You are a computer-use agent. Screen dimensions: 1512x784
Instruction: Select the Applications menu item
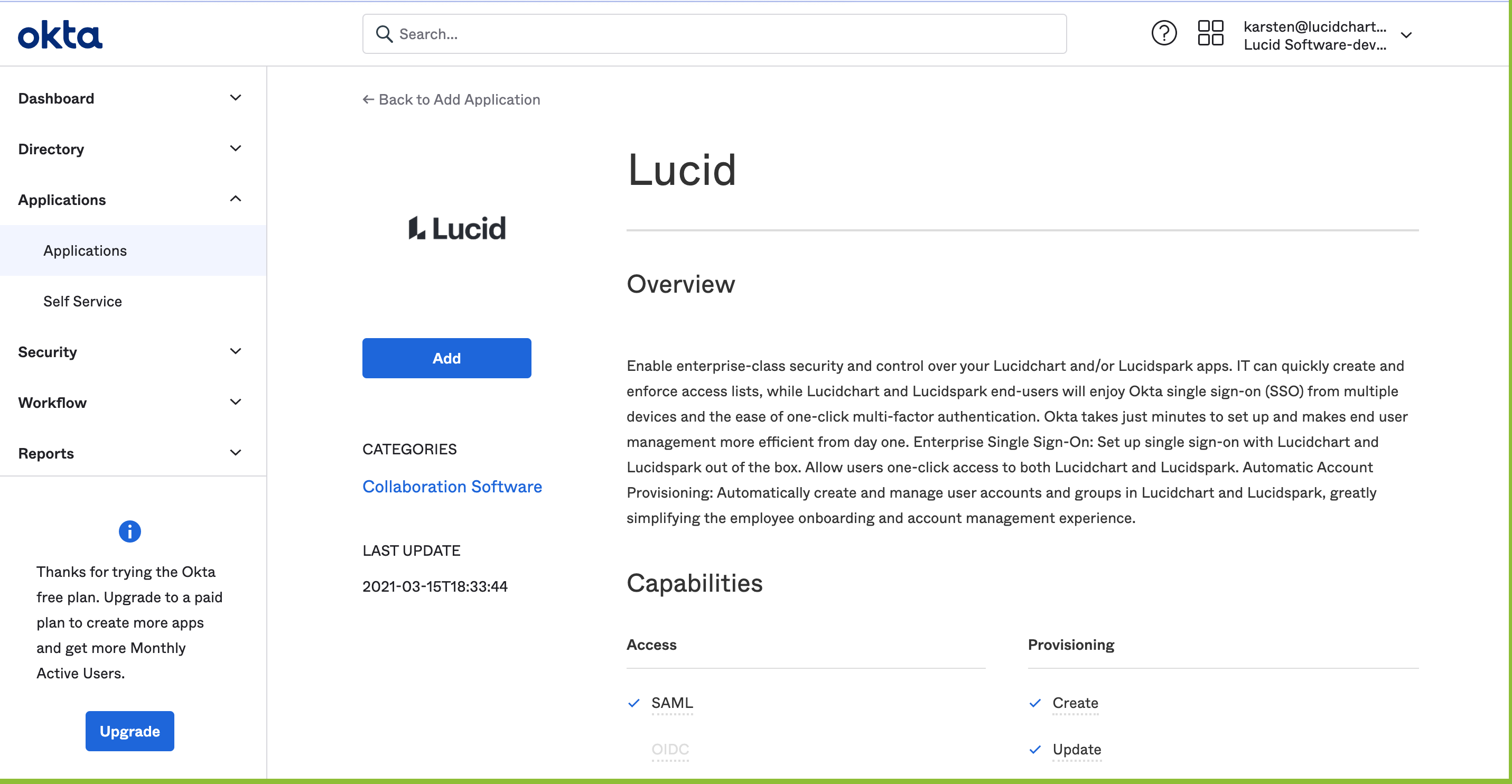(85, 250)
